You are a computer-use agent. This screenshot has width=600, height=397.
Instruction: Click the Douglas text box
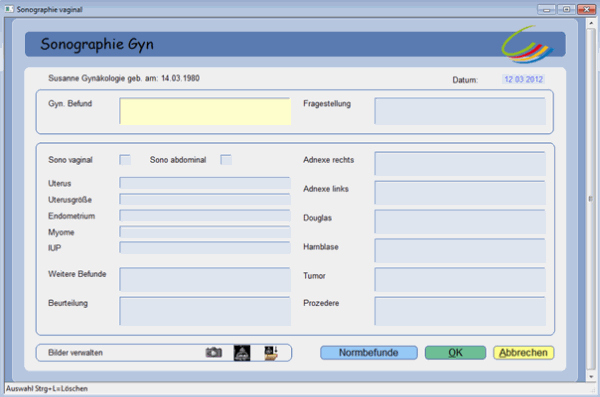click(460, 222)
